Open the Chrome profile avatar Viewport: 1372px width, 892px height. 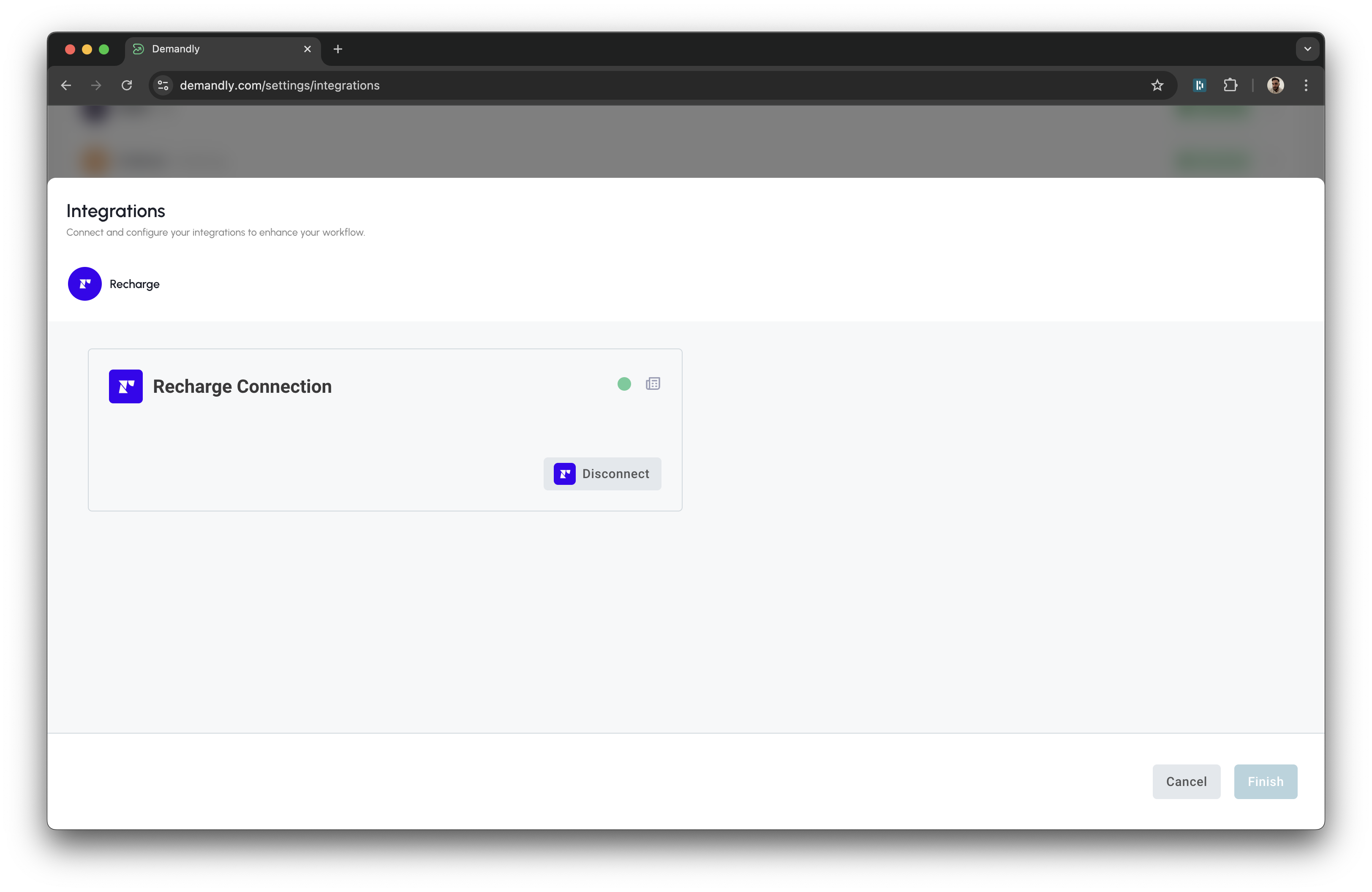(x=1275, y=85)
